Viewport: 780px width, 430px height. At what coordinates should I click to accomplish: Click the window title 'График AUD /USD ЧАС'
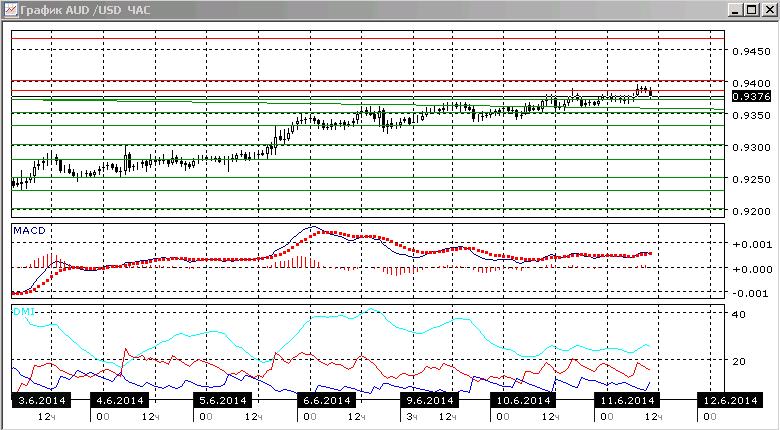click(85, 10)
